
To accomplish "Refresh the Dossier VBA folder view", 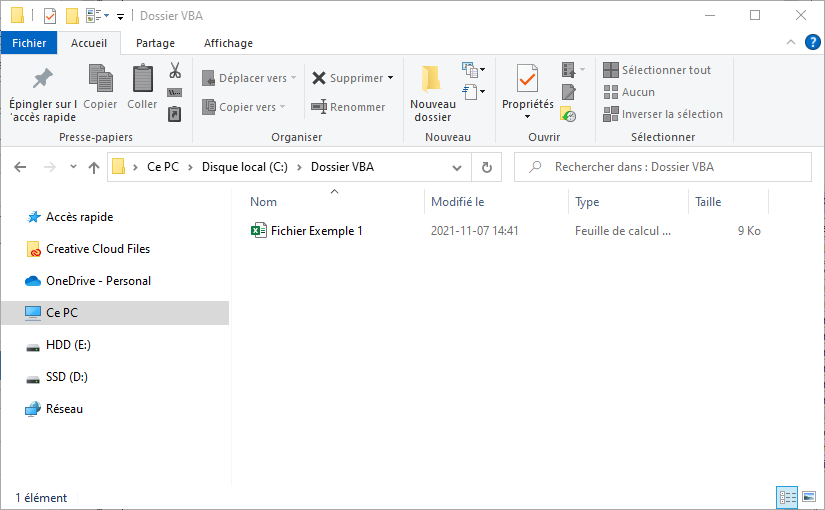I will click(487, 167).
